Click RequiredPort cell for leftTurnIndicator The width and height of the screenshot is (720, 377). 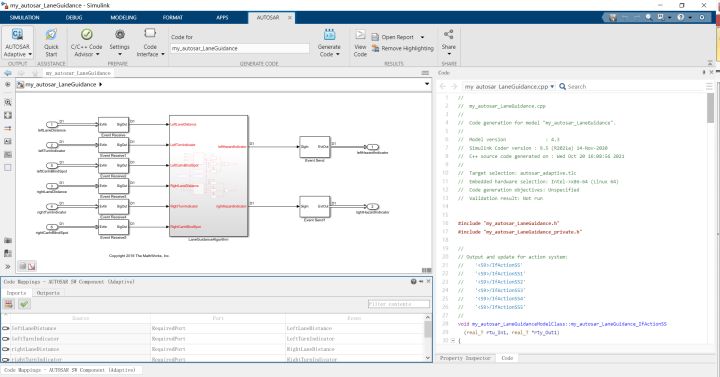pos(218,339)
